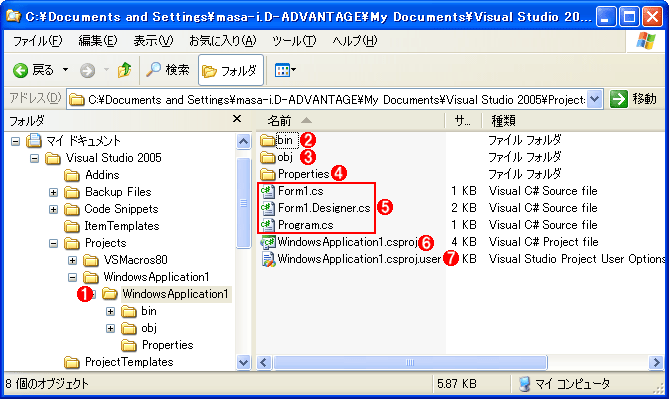Screen dimensions: 669x399
Task: Click the Visual Studio 2005 folder icon
Action: [x=53, y=158]
